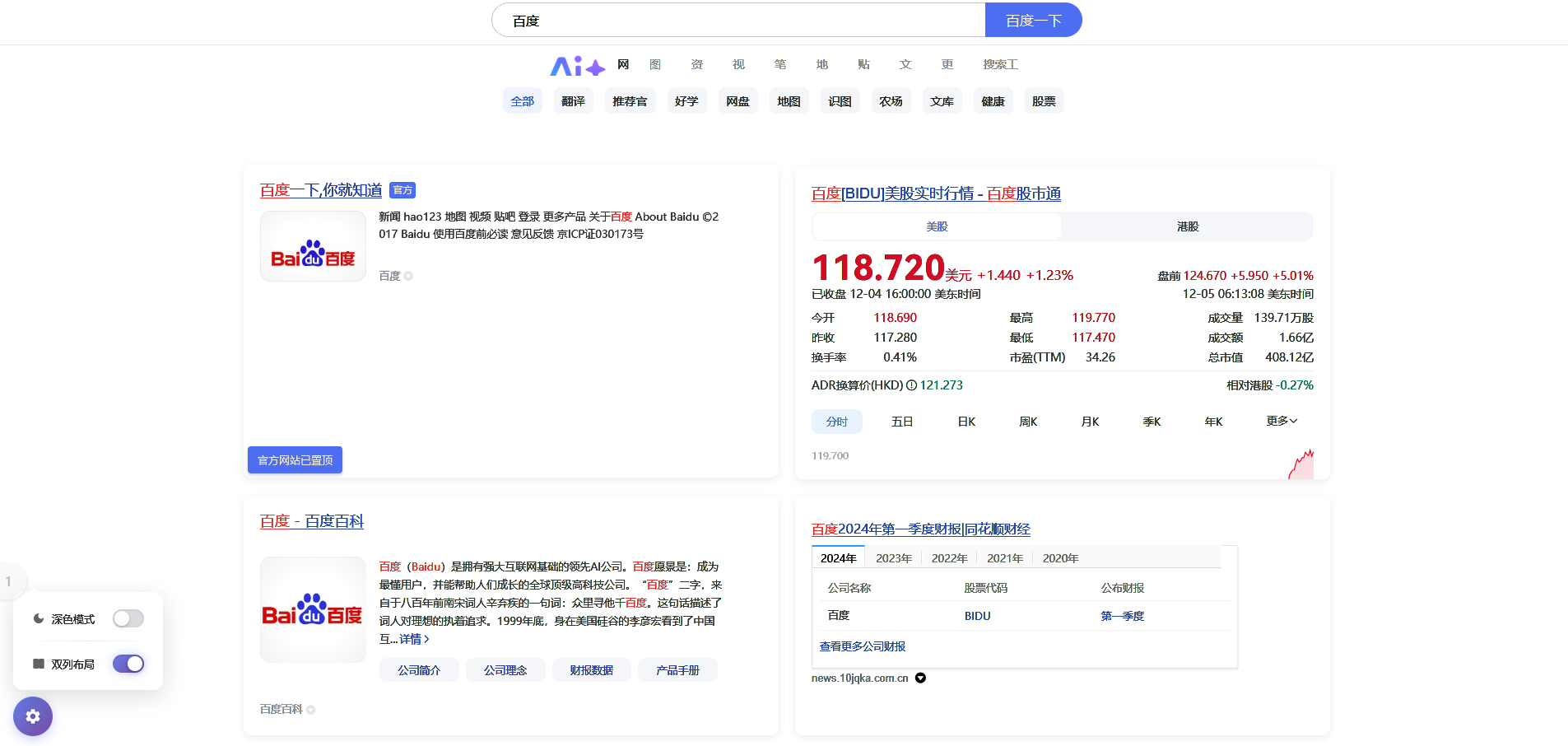Click the 公司简介 button
Image resolution: width=1568 pixels, height=746 pixels.
coord(419,670)
